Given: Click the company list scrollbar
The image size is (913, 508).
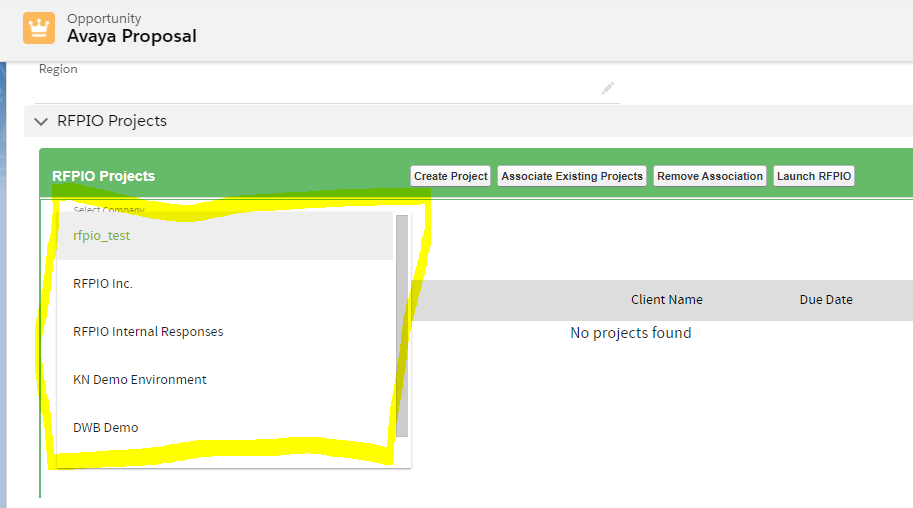Looking at the screenshot, I should 402,326.
